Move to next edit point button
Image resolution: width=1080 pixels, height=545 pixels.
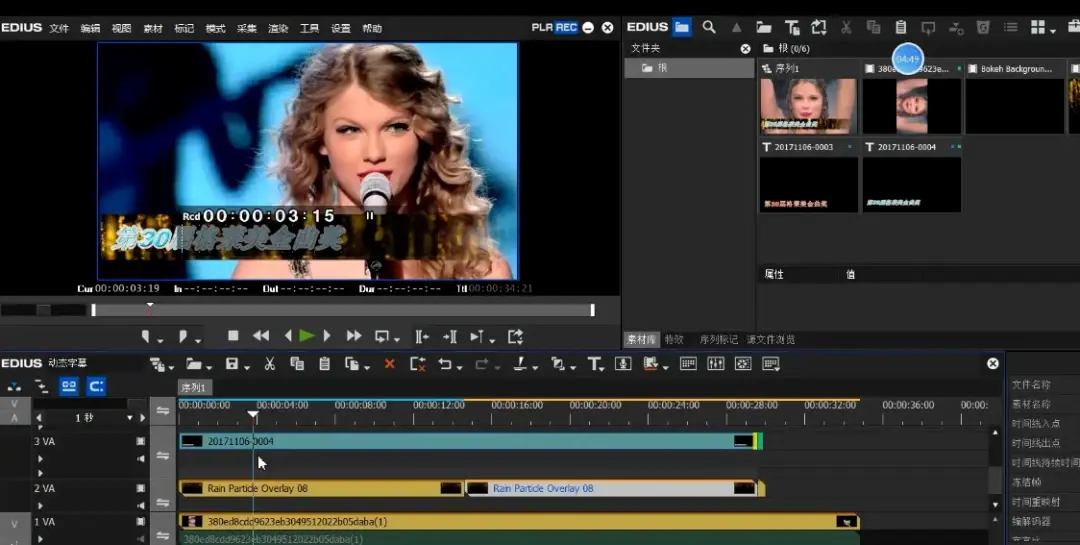tap(450, 336)
